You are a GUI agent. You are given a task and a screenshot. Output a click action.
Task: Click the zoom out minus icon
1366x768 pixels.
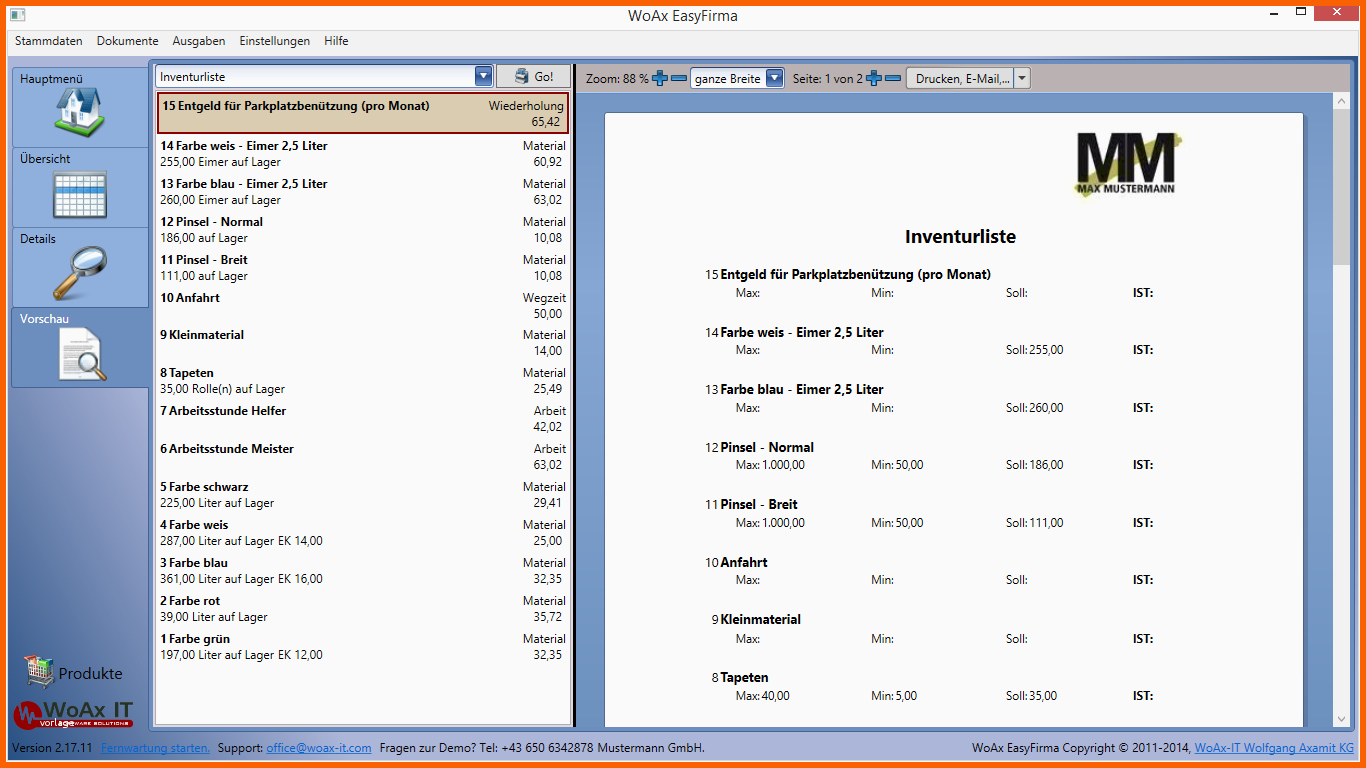pyautogui.click(x=679, y=78)
